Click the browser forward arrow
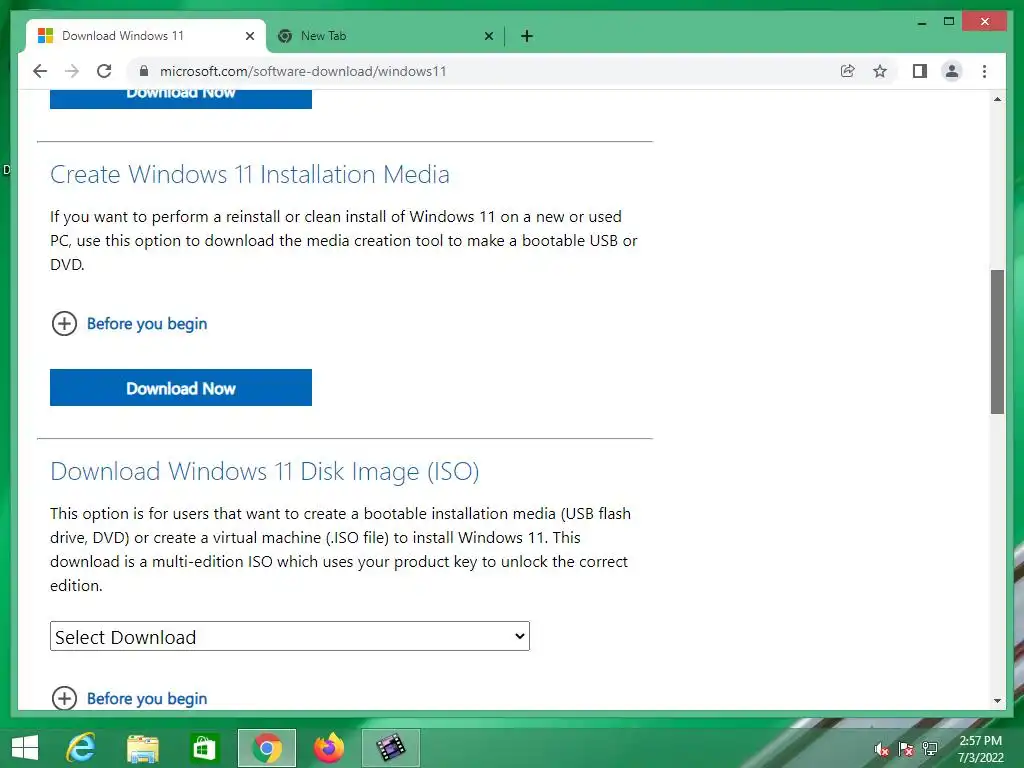 point(72,71)
